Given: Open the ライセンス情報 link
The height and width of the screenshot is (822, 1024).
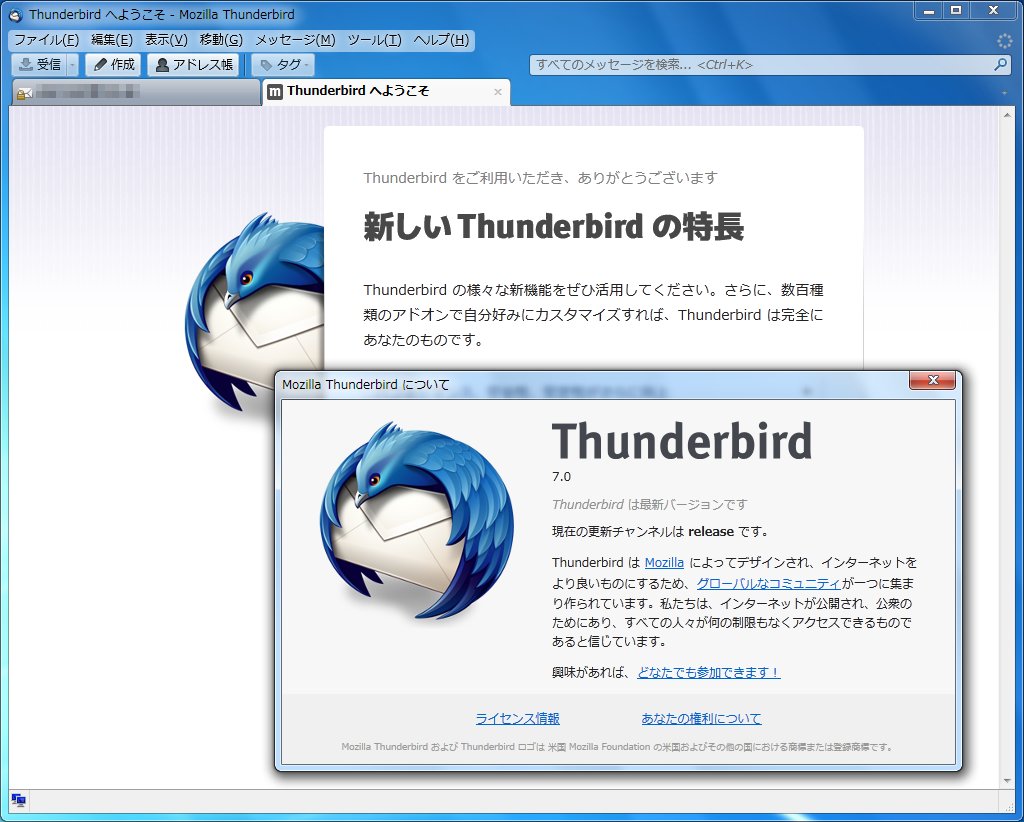Looking at the screenshot, I should (517, 719).
